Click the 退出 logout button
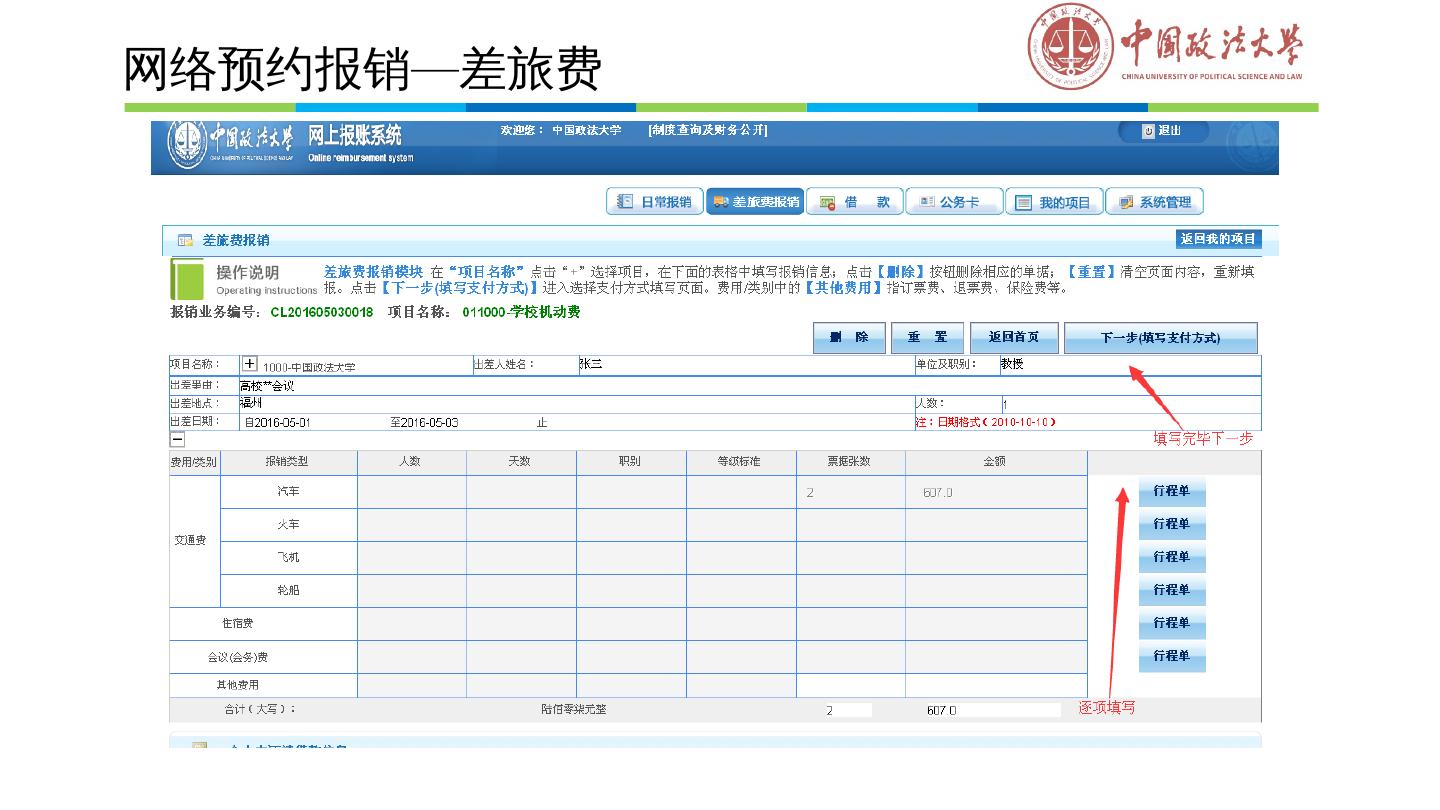1440x810 pixels. (x=1162, y=131)
